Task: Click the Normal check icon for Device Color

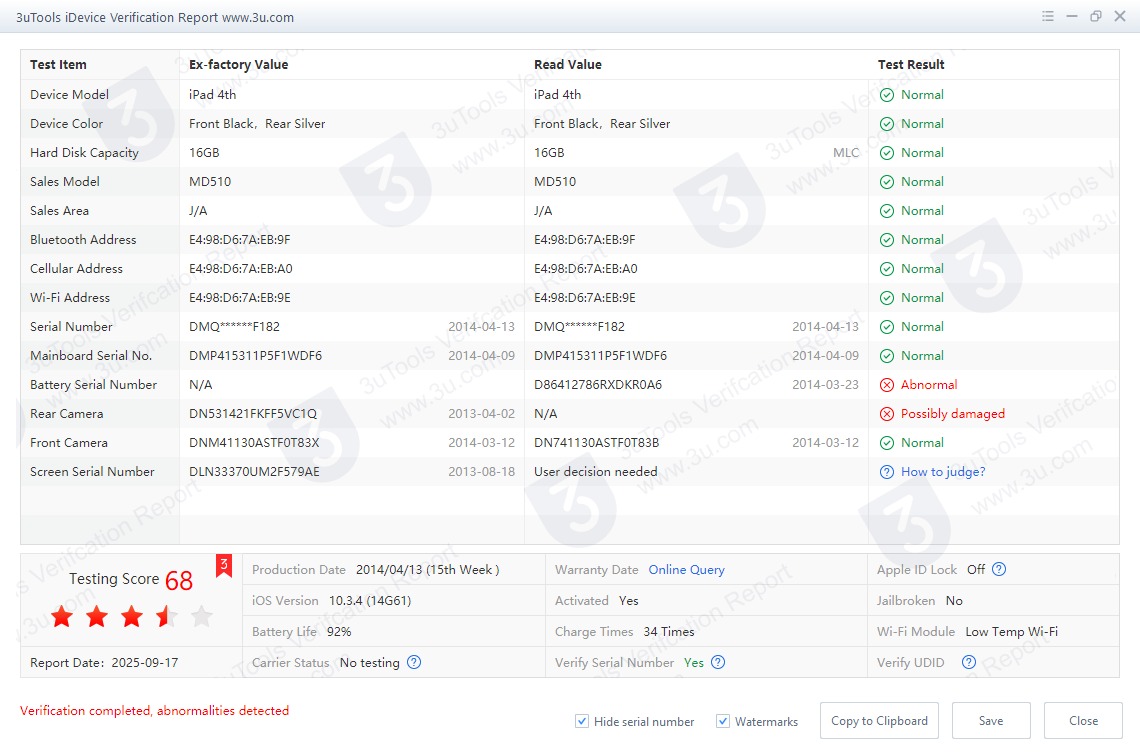Action: point(887,124)
